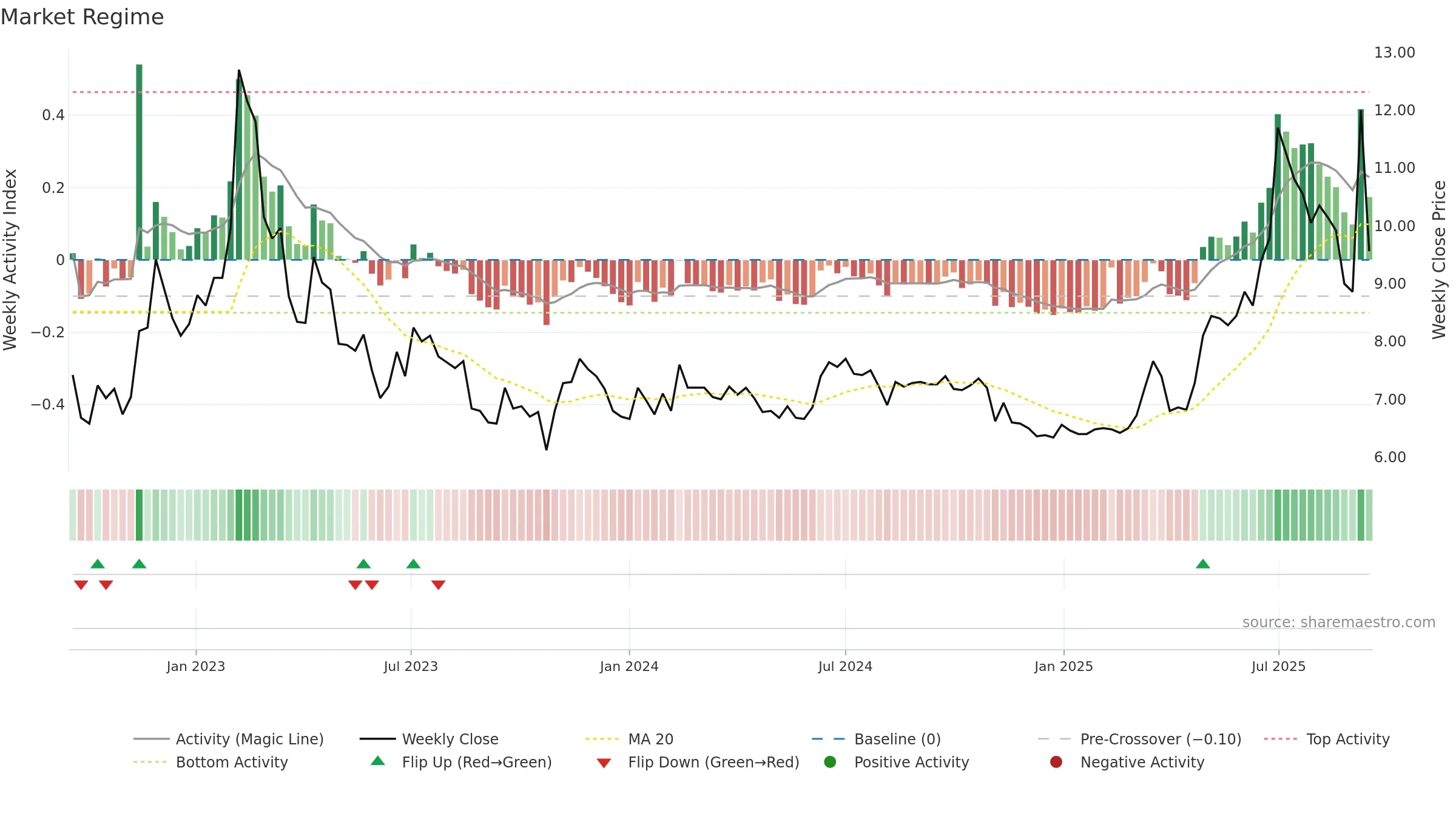Click the first green flip-up marker

[x=98, y=564]
